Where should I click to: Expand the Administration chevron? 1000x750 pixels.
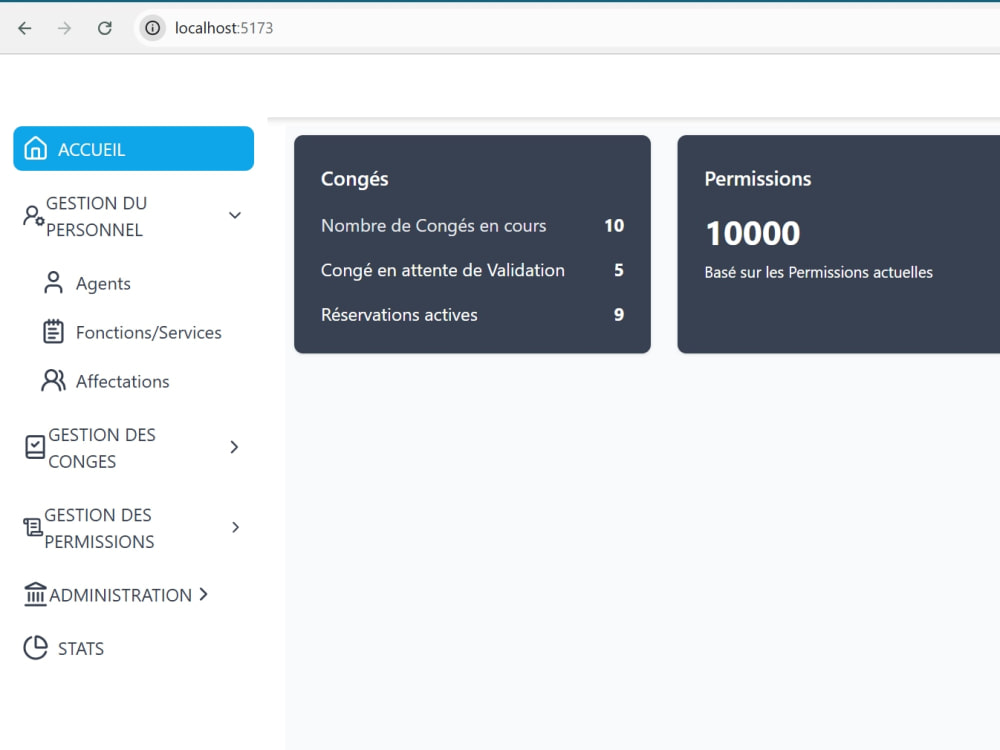tap(203, 594)
